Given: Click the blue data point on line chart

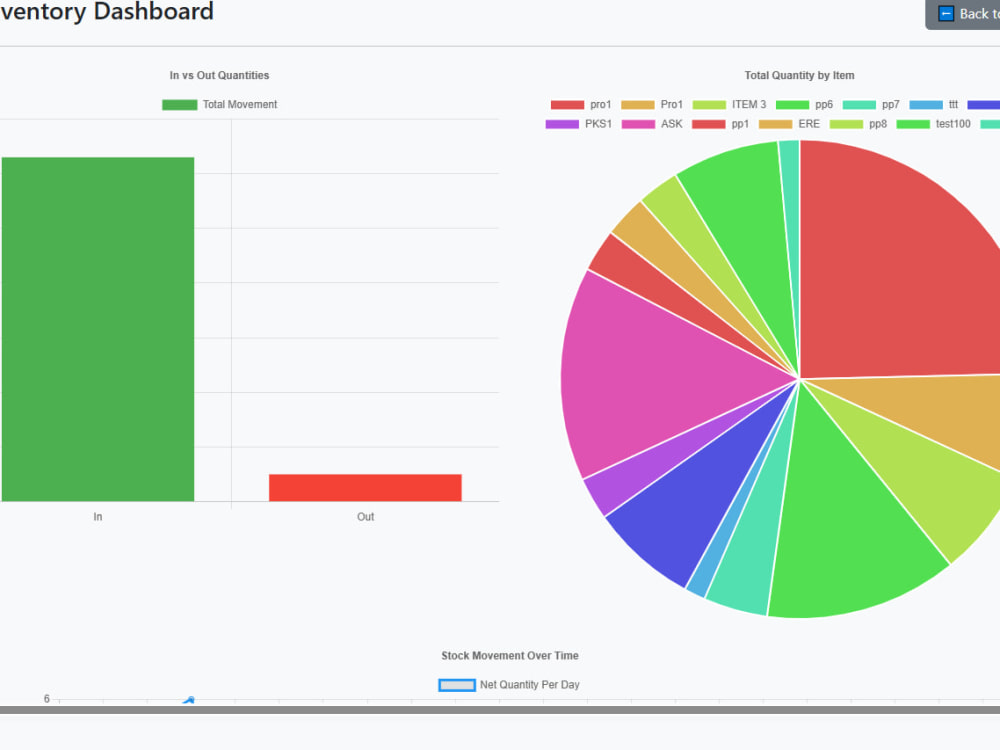Looking at the screenshot, I should point(189,700).
